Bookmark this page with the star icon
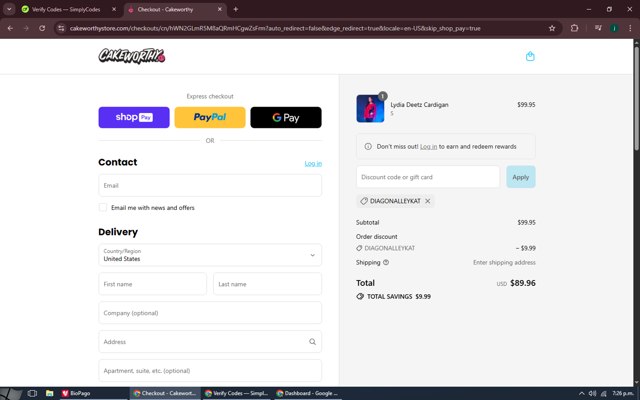Viewport: 640px width, 400px height. point(552,28)
